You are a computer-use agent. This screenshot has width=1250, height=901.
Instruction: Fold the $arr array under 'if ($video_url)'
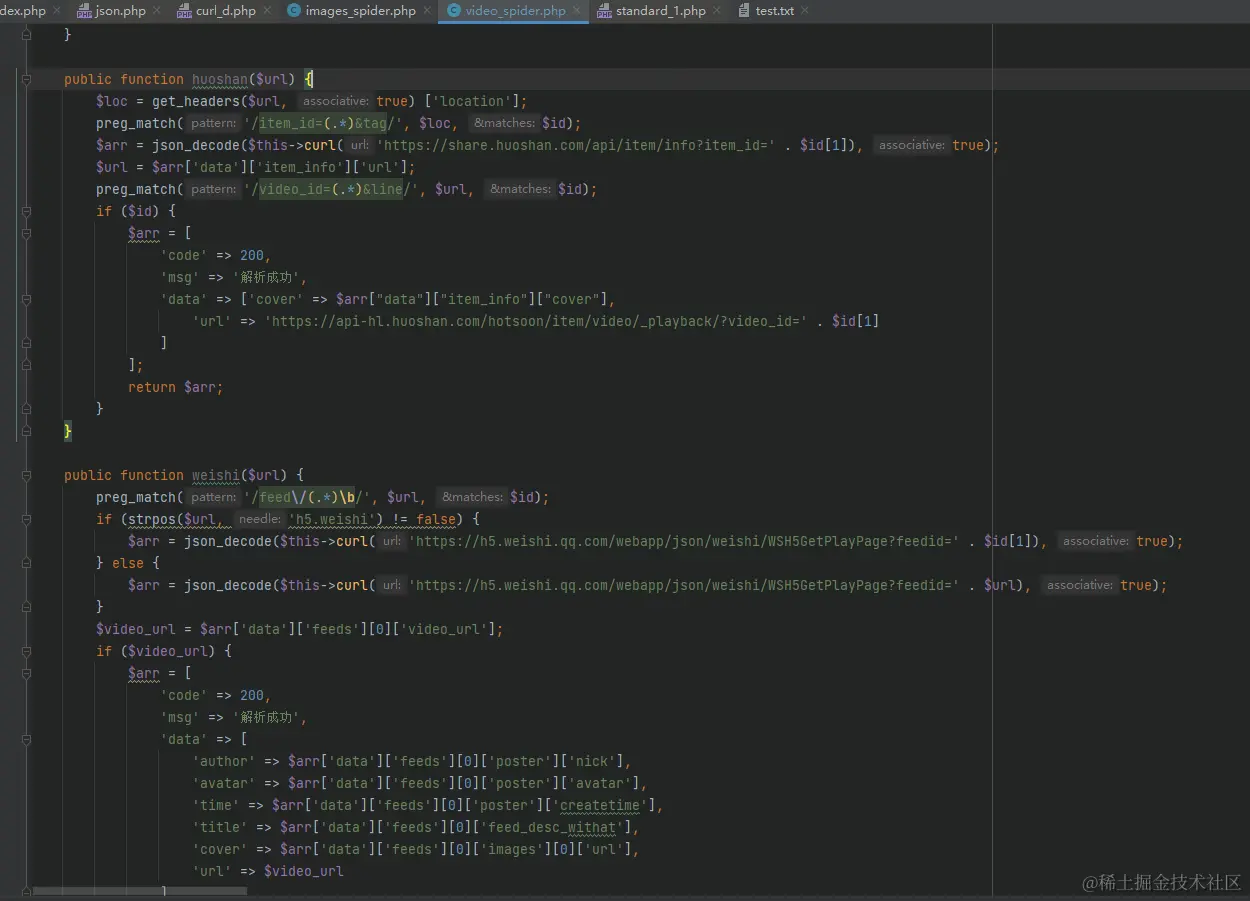coord(26,673)
